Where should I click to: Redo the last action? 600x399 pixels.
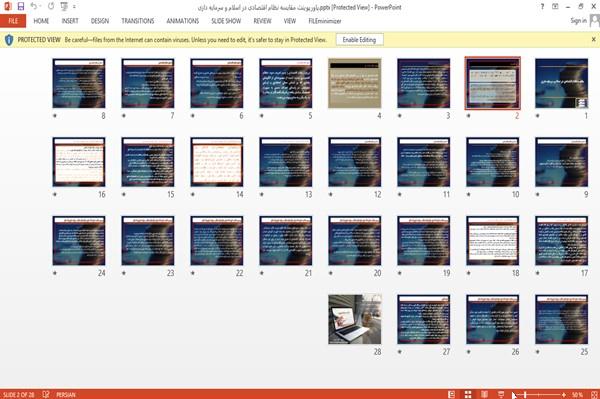coord(51,7)
